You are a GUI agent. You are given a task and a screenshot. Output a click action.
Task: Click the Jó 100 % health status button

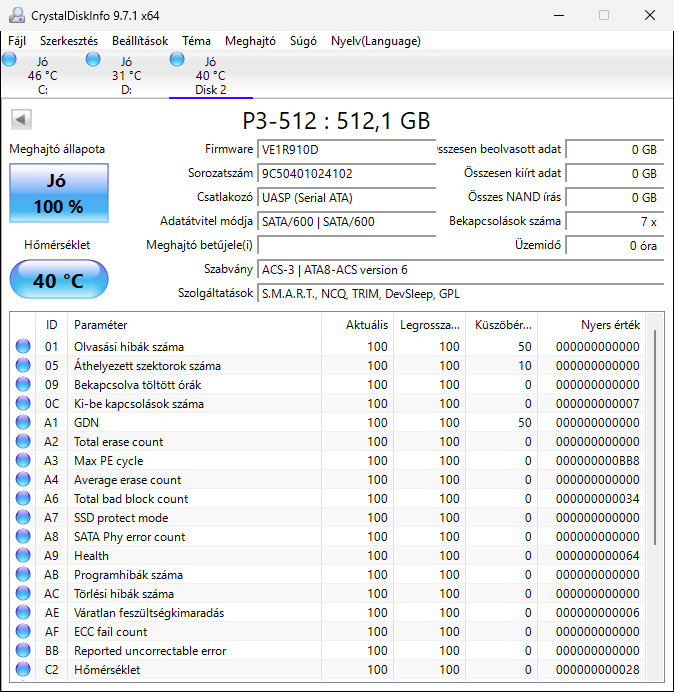click(x=59, y=193)
